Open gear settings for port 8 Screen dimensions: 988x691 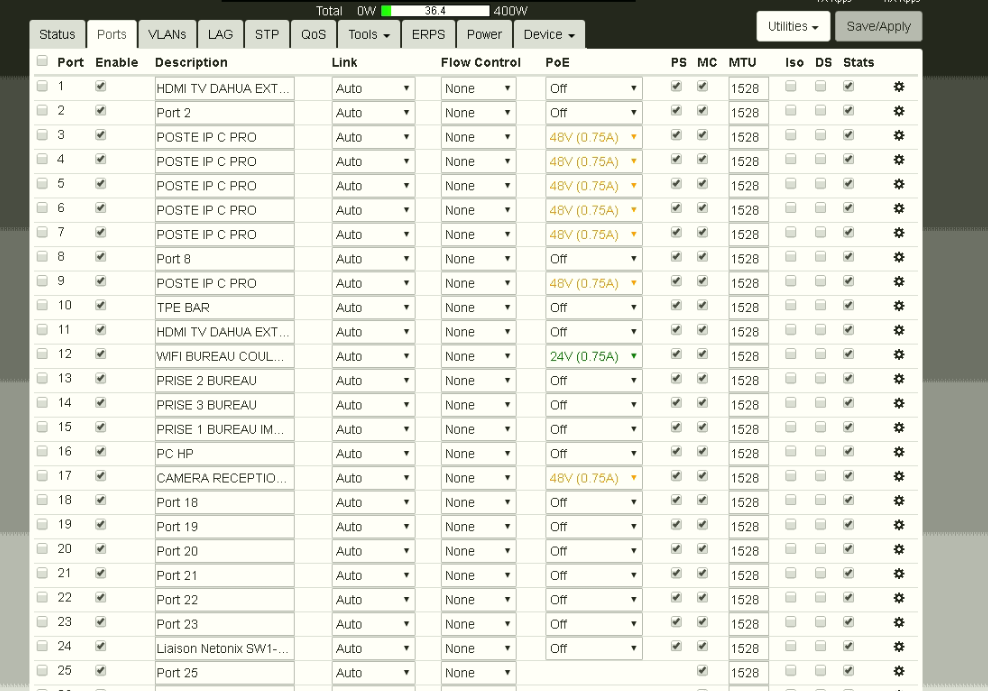click(x=899, y=257)
